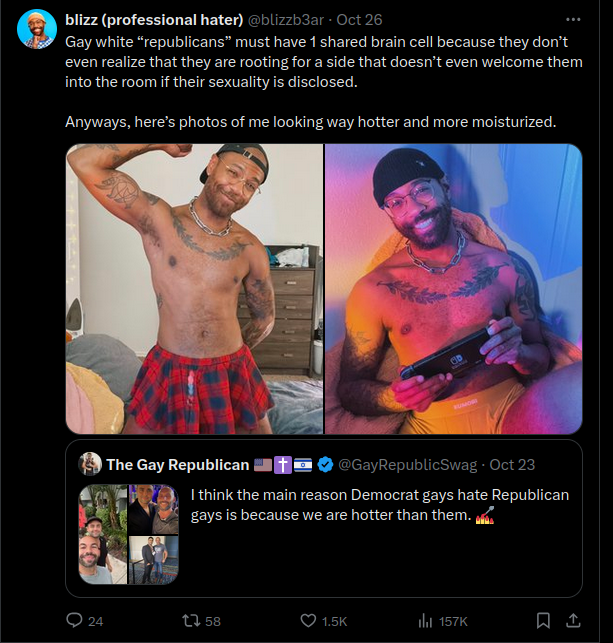Screen dimensions: 613x643
Task: Click the repost icon showing 58
Action: coord(190,620)
